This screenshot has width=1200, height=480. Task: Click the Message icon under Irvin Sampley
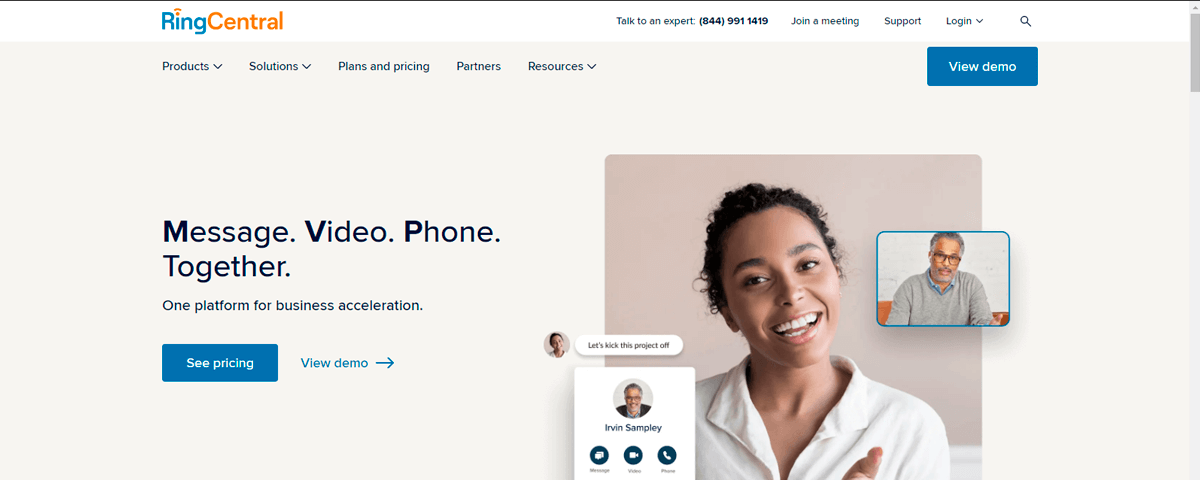coord(599,455)
